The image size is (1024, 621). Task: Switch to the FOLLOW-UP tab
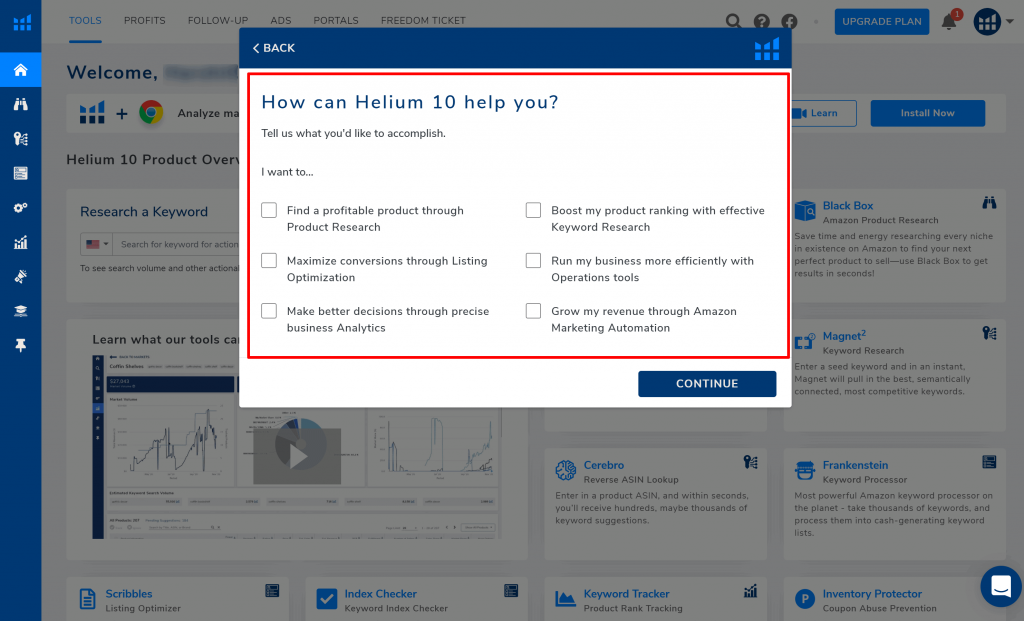tap(217, 21)
